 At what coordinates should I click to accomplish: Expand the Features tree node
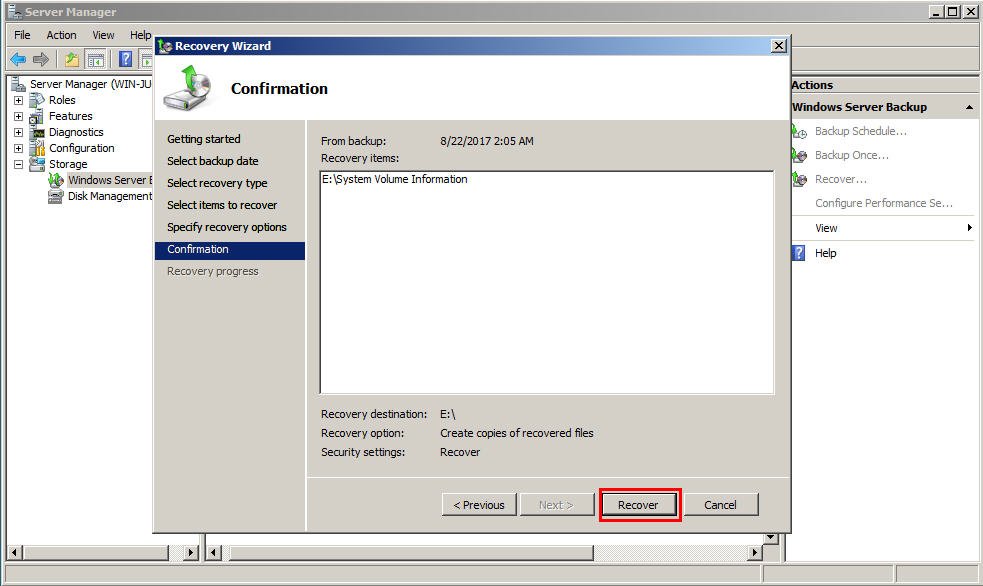[18, 117]
